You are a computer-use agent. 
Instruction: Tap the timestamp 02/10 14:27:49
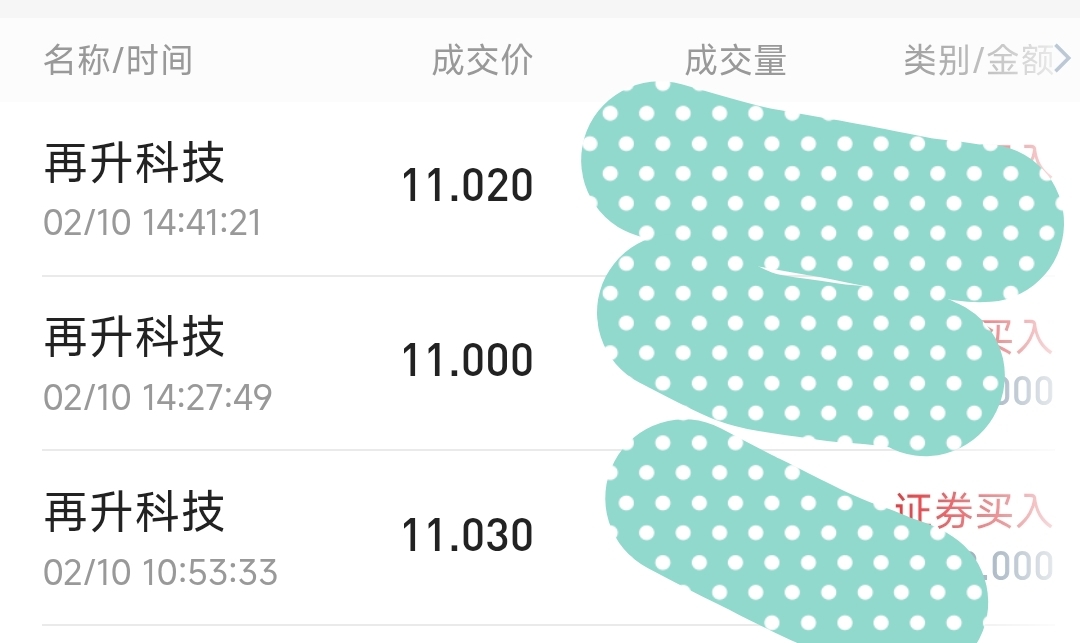coord(158,397)
